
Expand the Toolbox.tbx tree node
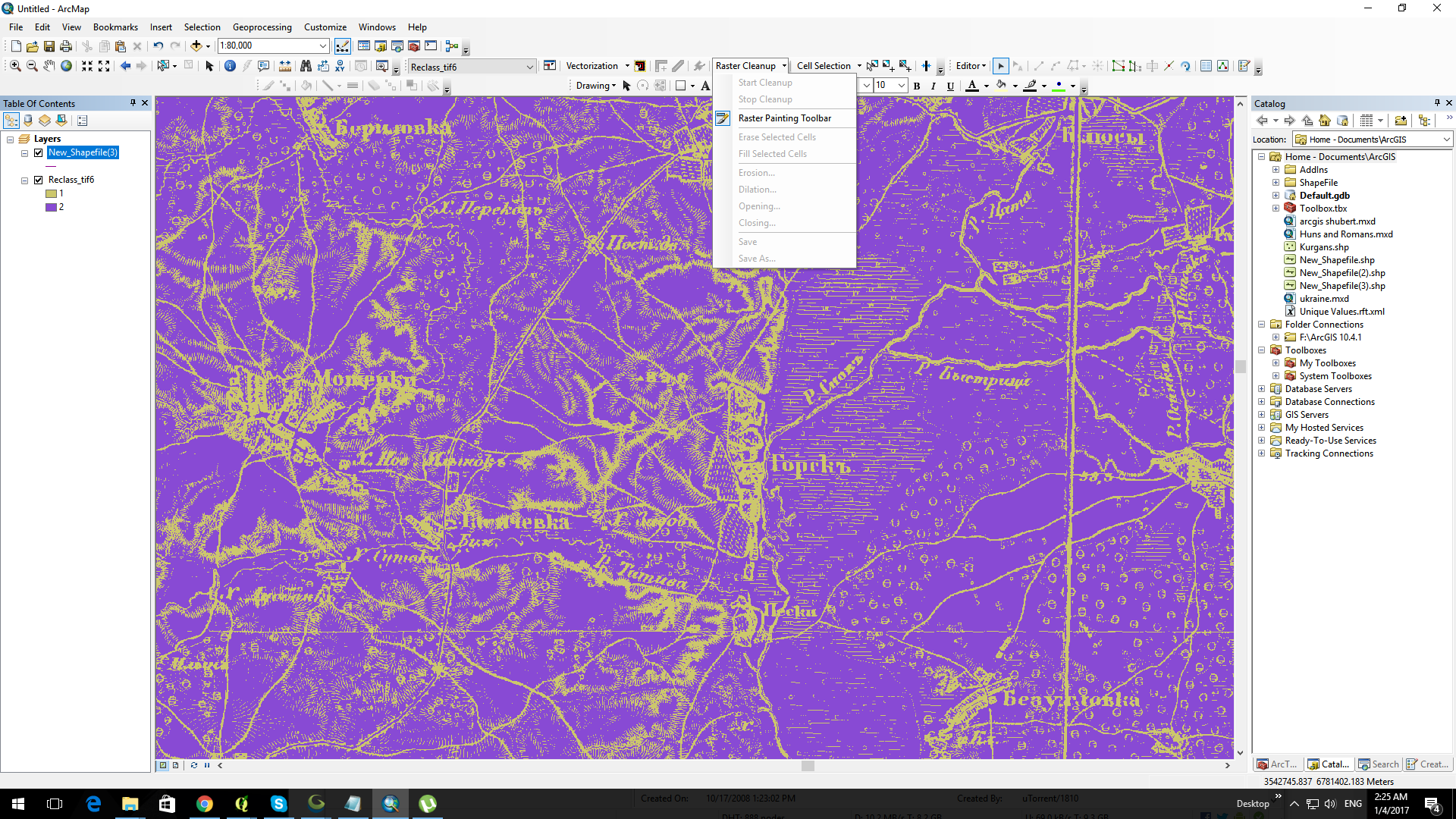click(1276, 209)
